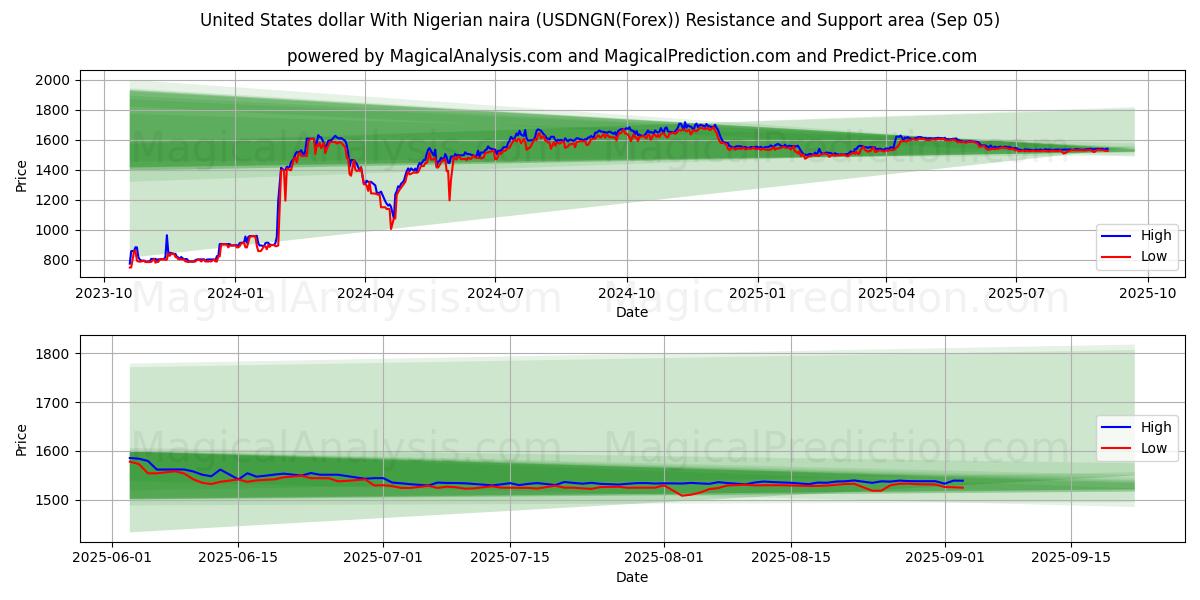Click the 2025-04 date tick label

pos(886,292)
